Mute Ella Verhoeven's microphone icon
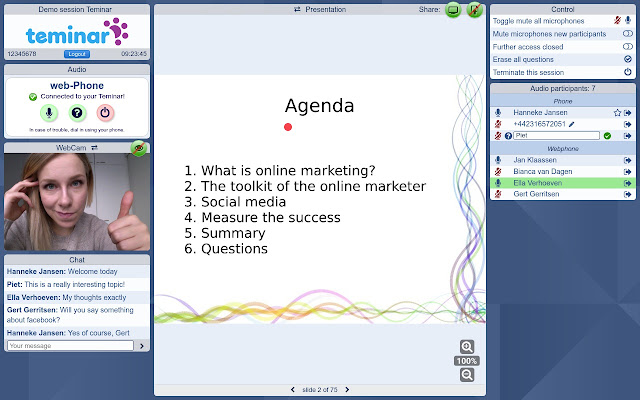 498,183
